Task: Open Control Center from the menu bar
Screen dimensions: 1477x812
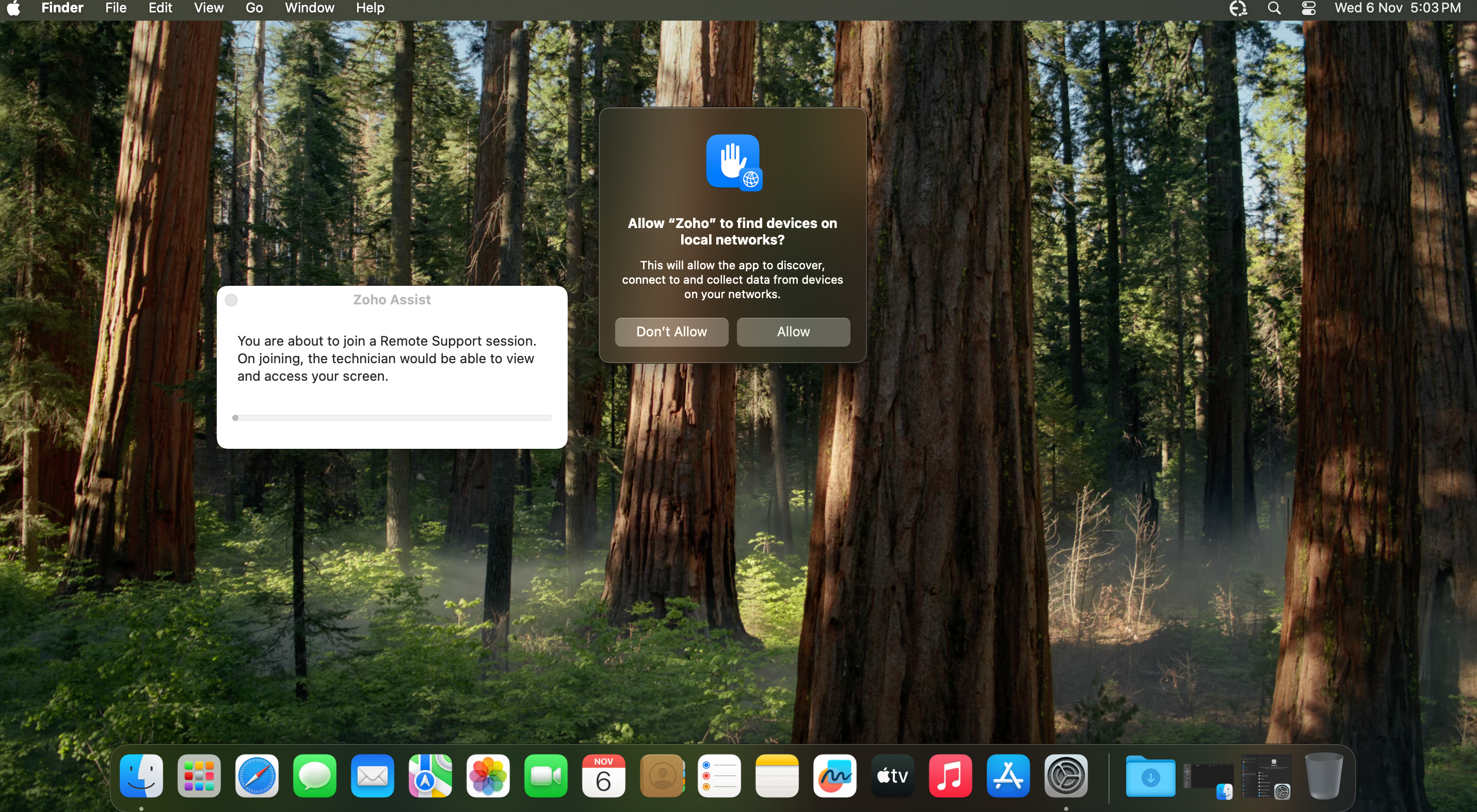Action: coord(1309,8)
